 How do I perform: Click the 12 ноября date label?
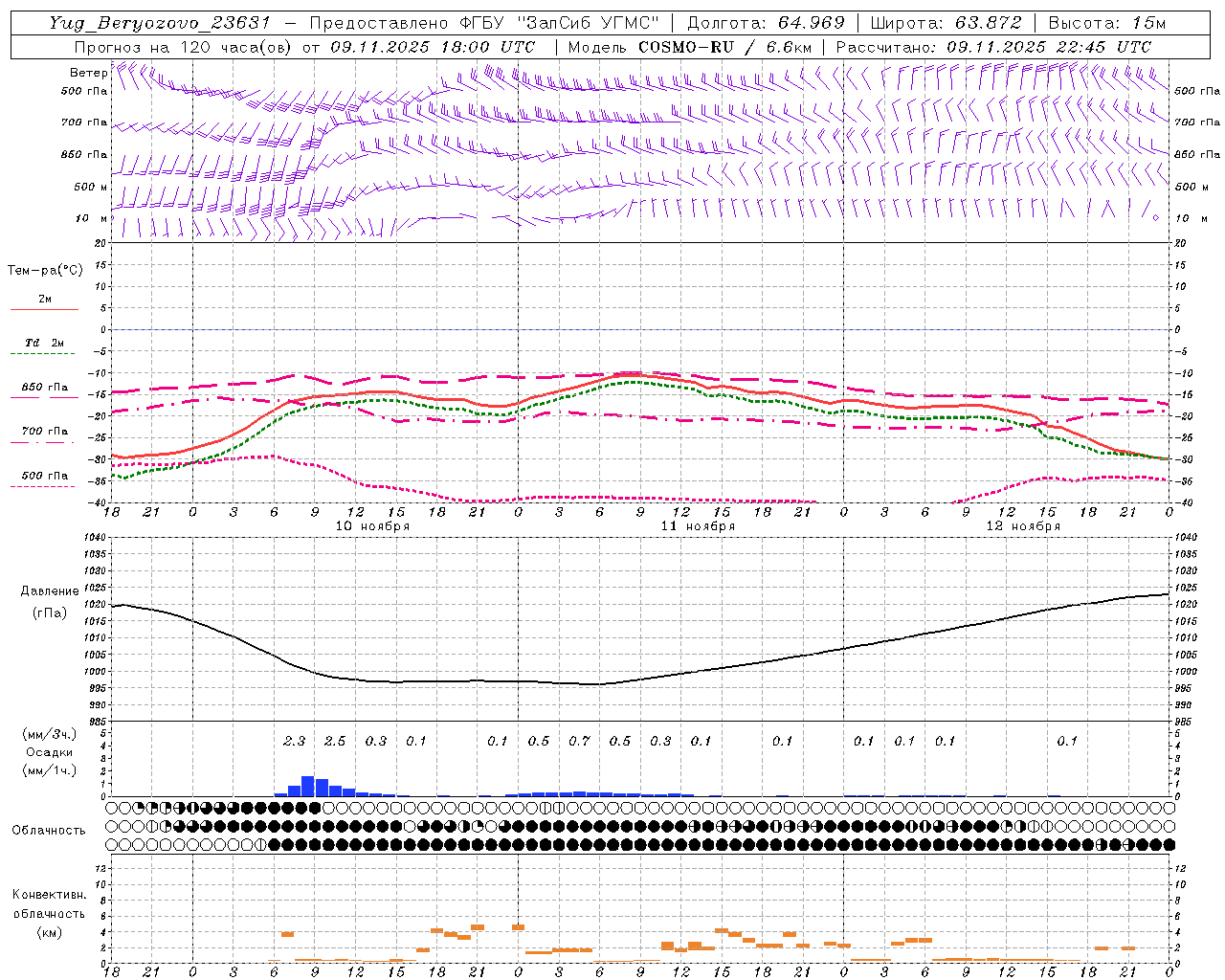[1023, 526]
